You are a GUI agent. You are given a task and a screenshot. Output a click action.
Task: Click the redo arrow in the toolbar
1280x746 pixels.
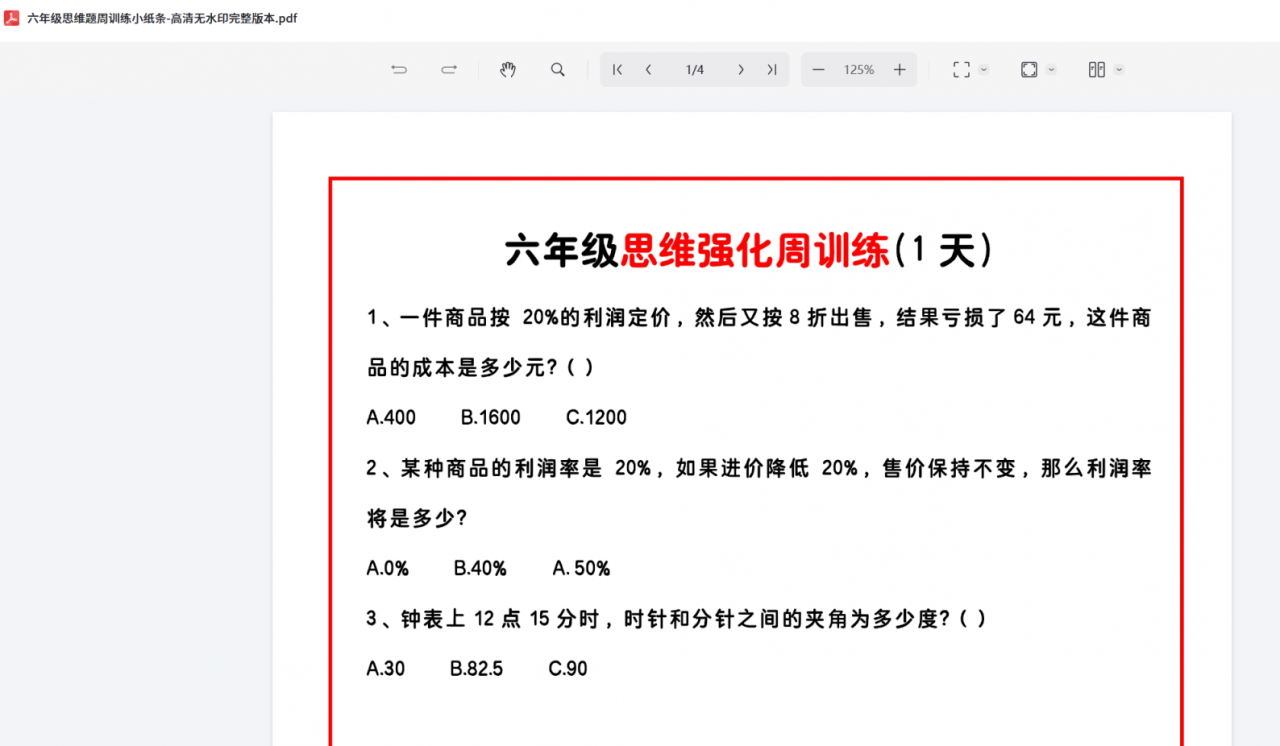click(x=449, y=70)
